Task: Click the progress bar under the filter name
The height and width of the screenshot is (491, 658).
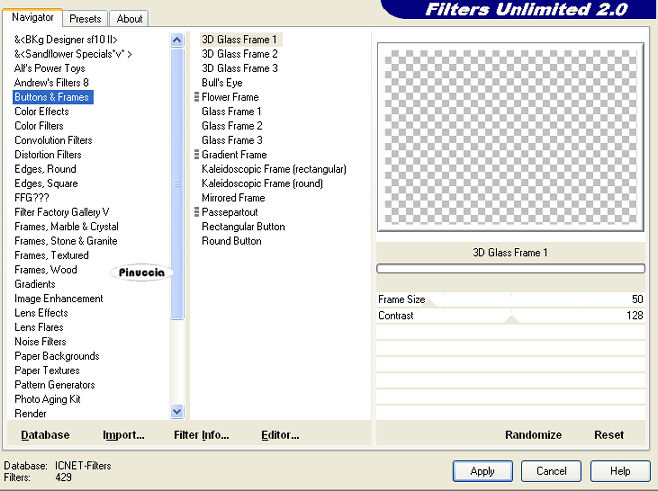Action: (x=510, y=269)
